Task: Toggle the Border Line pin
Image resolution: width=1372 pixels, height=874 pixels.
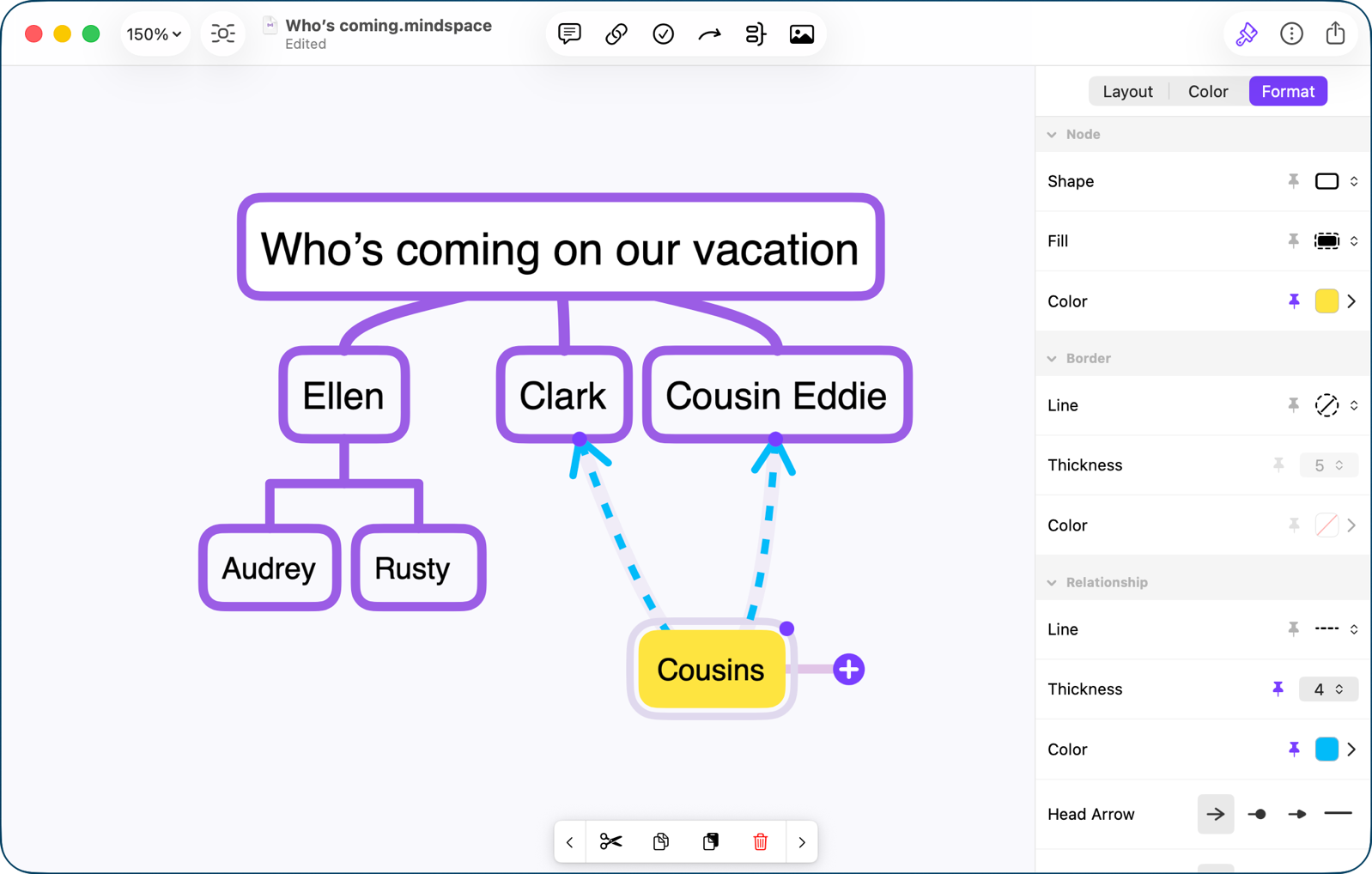Action: 1294,405
